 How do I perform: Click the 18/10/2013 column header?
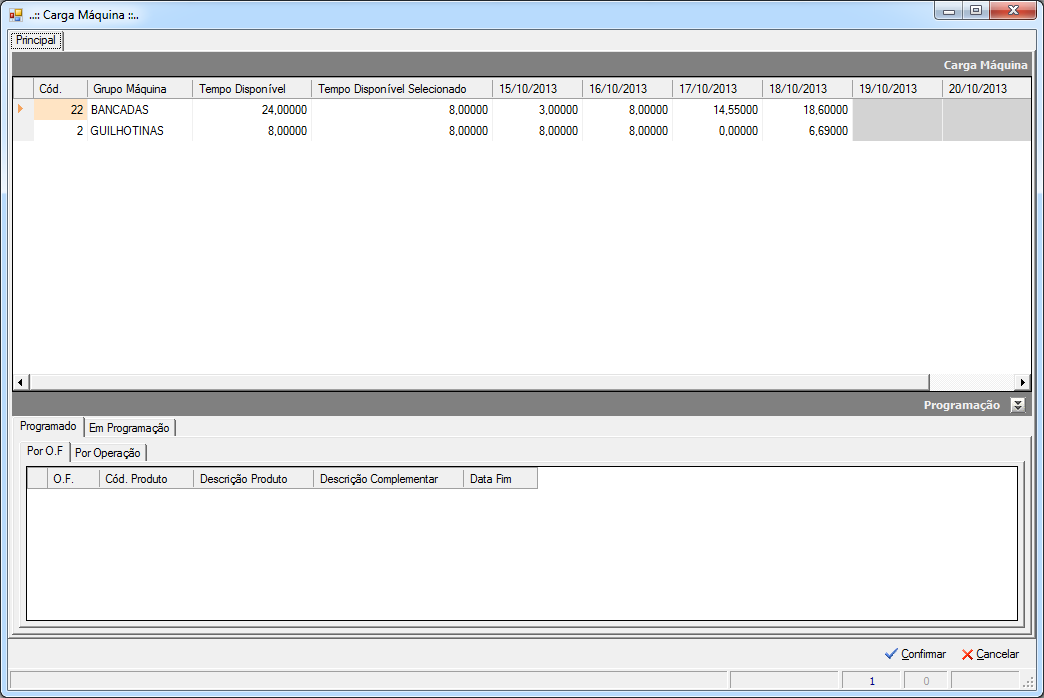807,89
